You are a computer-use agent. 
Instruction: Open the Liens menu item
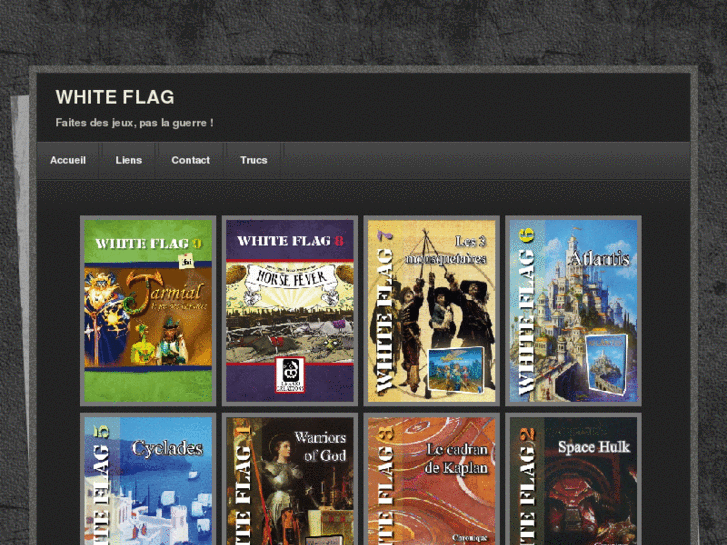[128, 160]
